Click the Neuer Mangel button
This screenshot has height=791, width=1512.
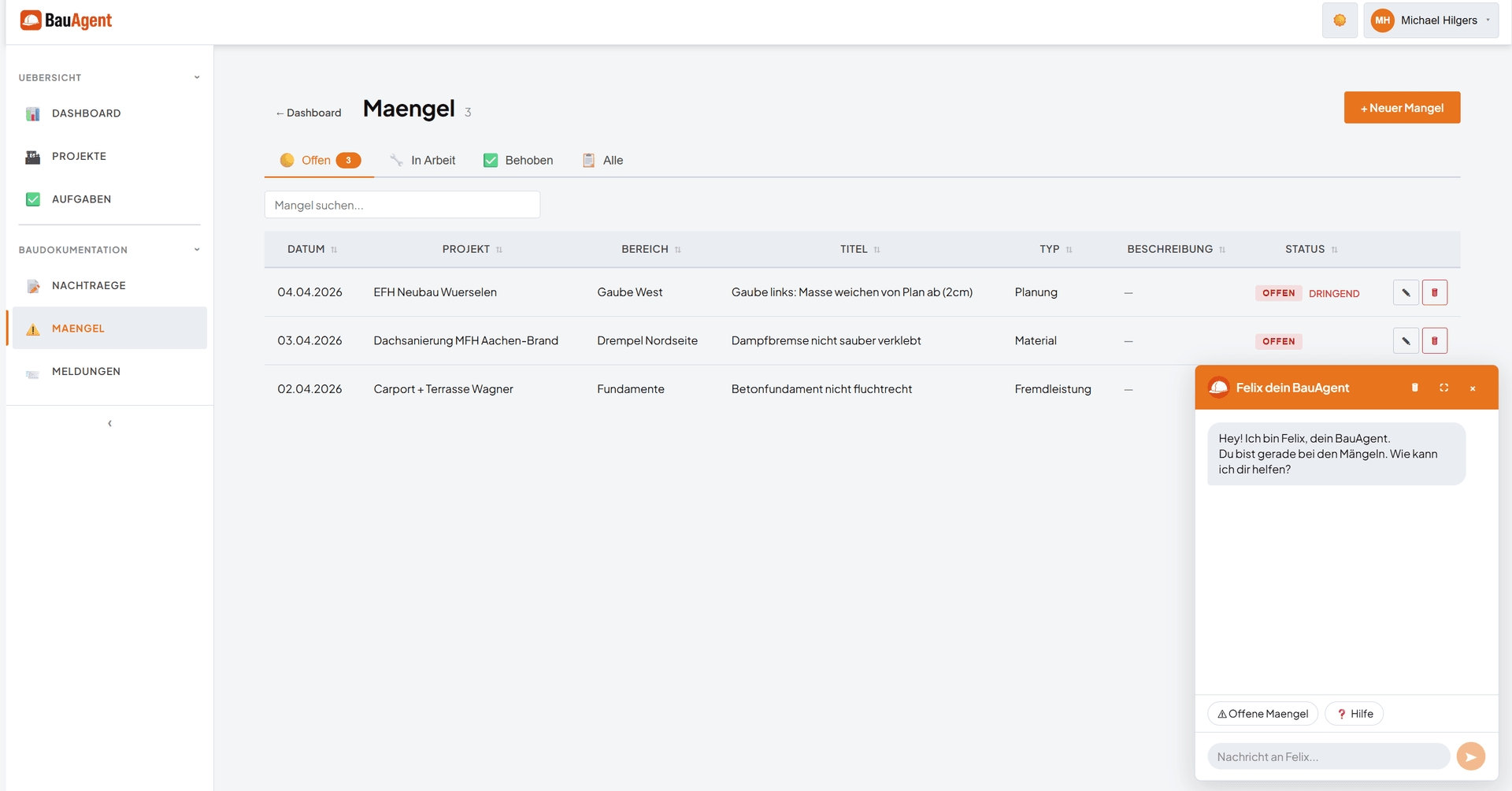(x=1402, y=107)
